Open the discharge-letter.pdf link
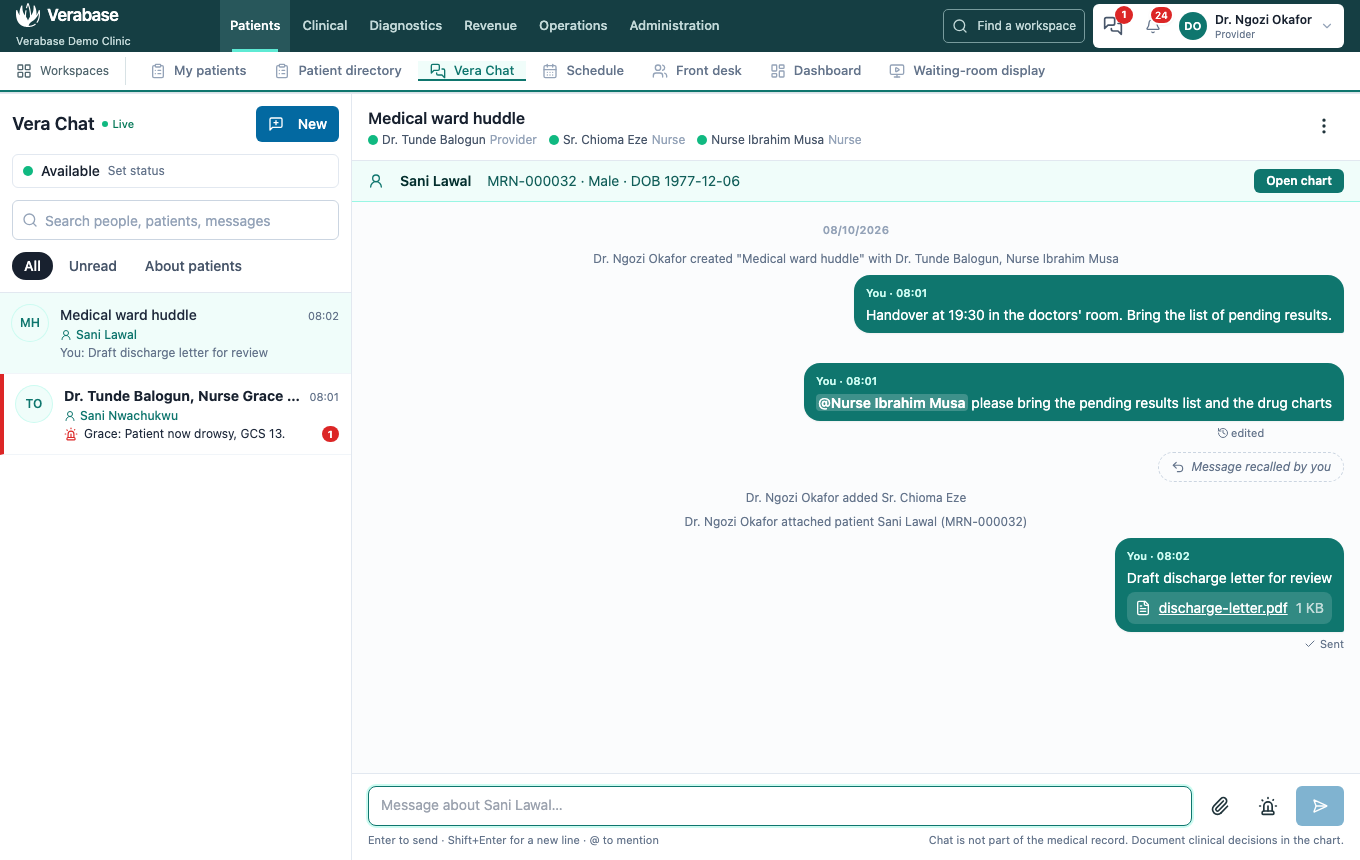 pos(1223,608)
